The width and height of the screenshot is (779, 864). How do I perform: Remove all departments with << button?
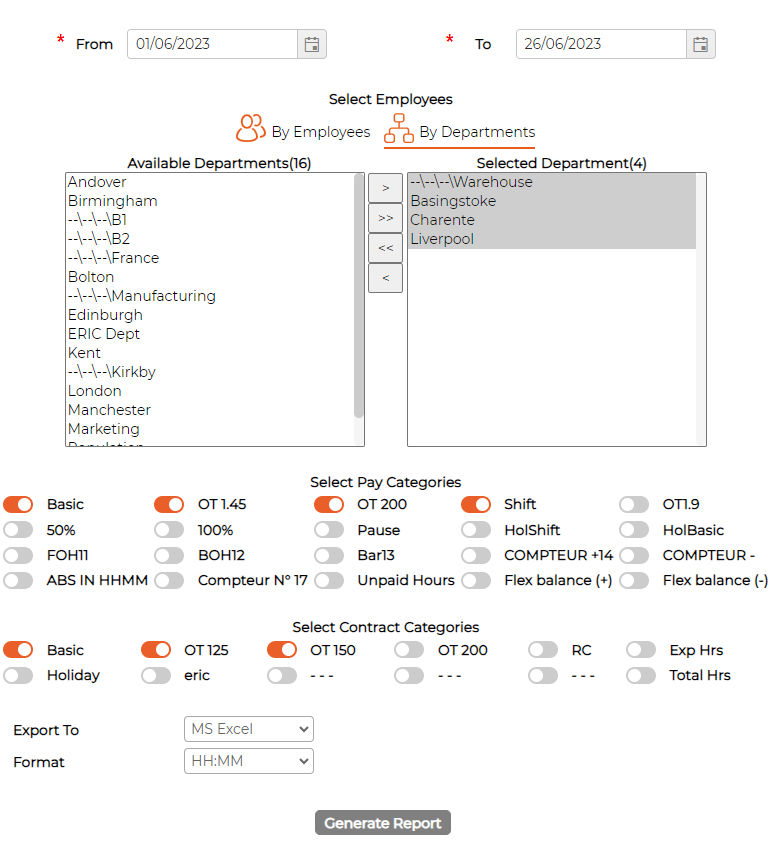386,248
